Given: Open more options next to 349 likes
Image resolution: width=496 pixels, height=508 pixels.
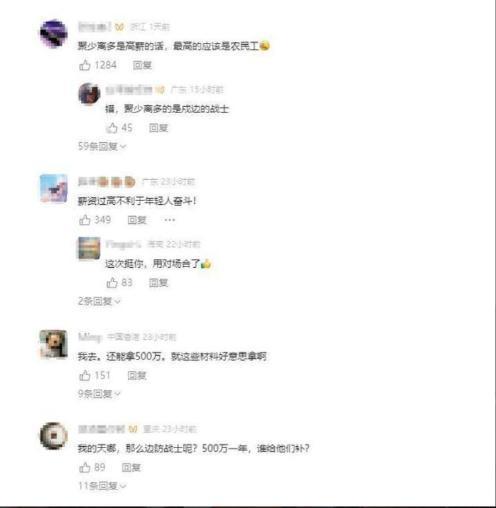Looking at the screenshot, I should [x=170, y=220].
